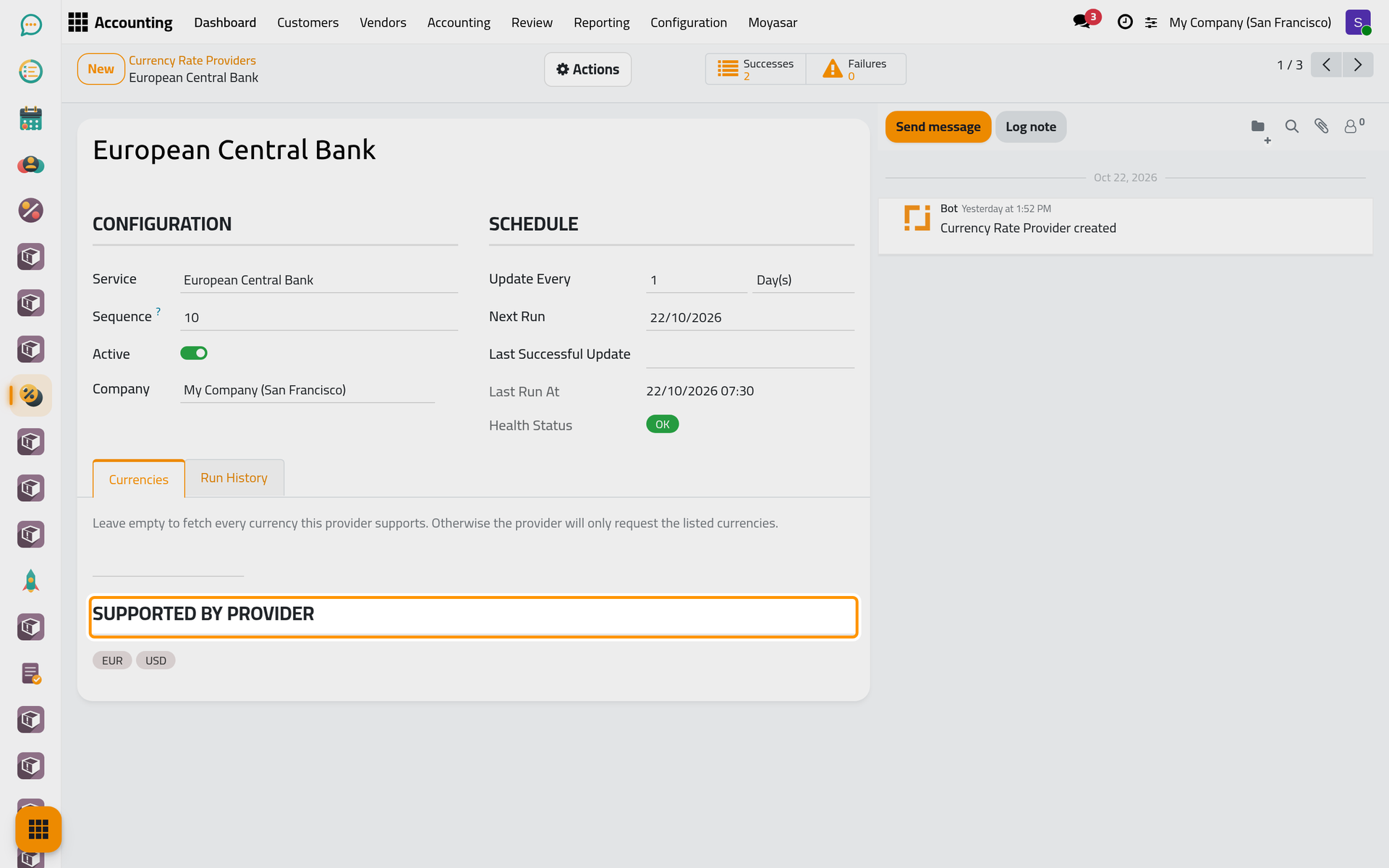Click the currencies tag input field
Image resolution: width=1389 pixels, height=868 pixels.
pyautogui.click(x=169, y=564)
